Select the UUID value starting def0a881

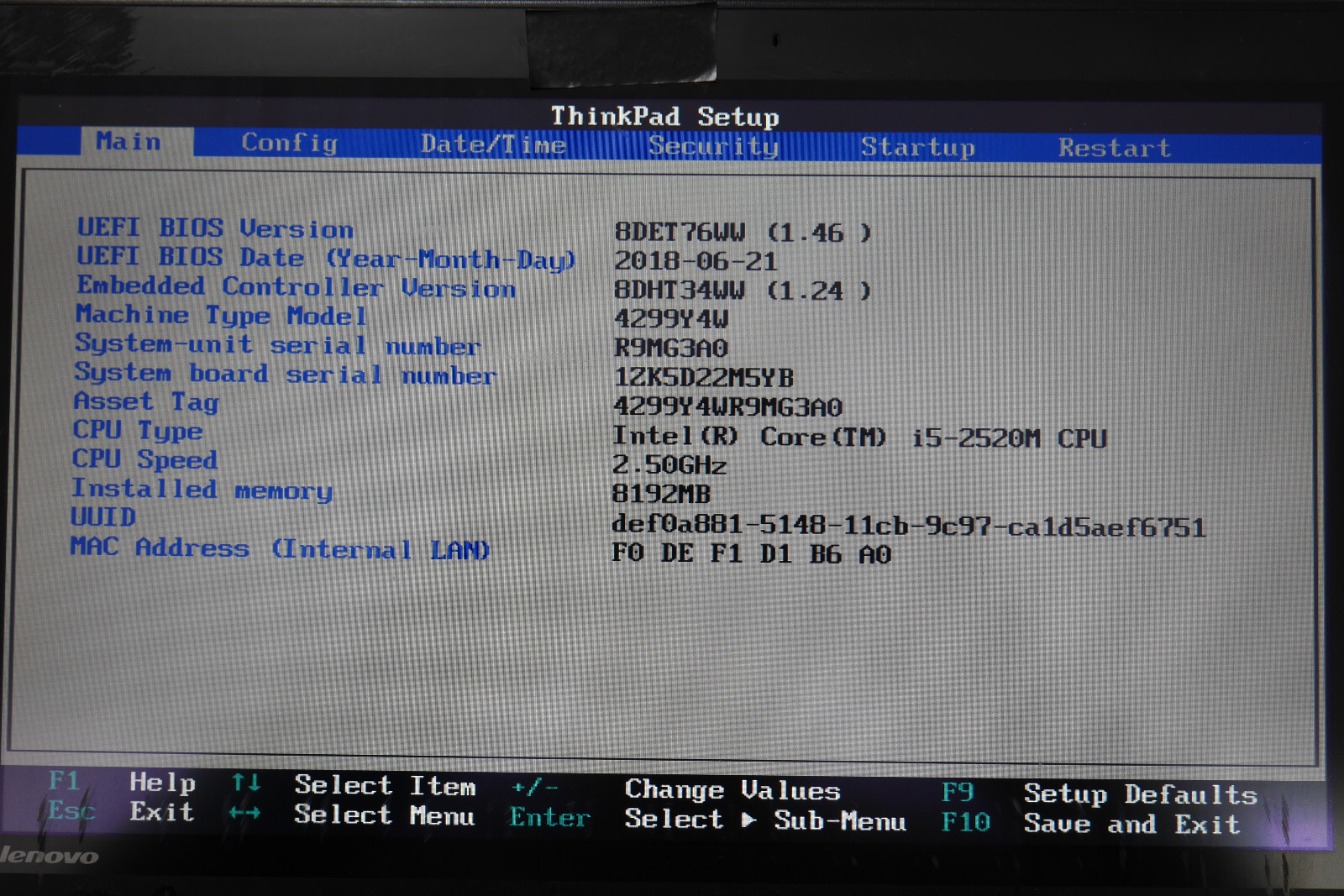point(909,527)
